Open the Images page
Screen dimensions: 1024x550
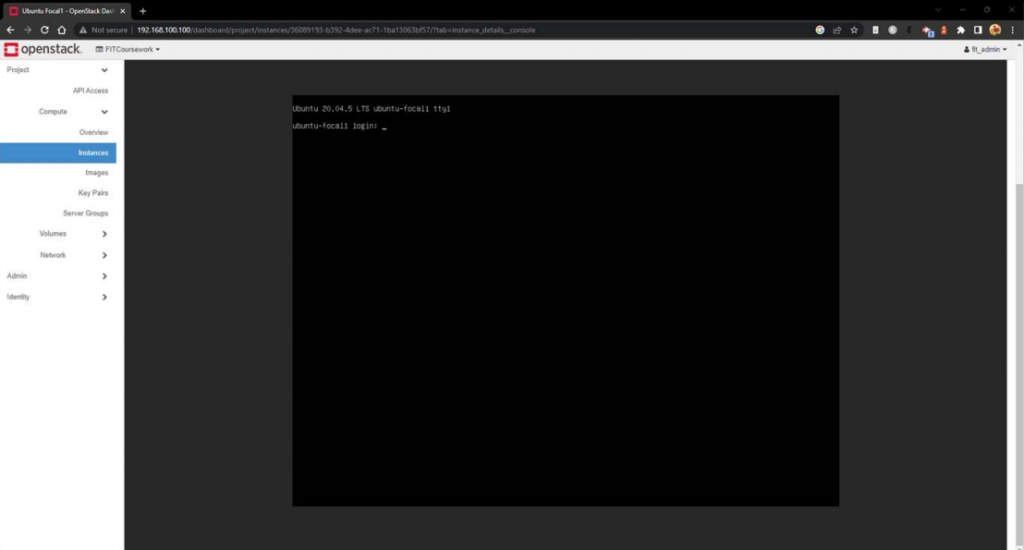pyautogui.click(x=96, y=173)
